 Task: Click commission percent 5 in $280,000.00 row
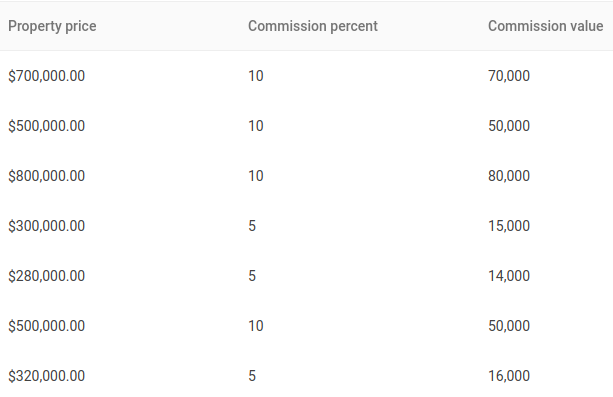click(x=252, y=276)
